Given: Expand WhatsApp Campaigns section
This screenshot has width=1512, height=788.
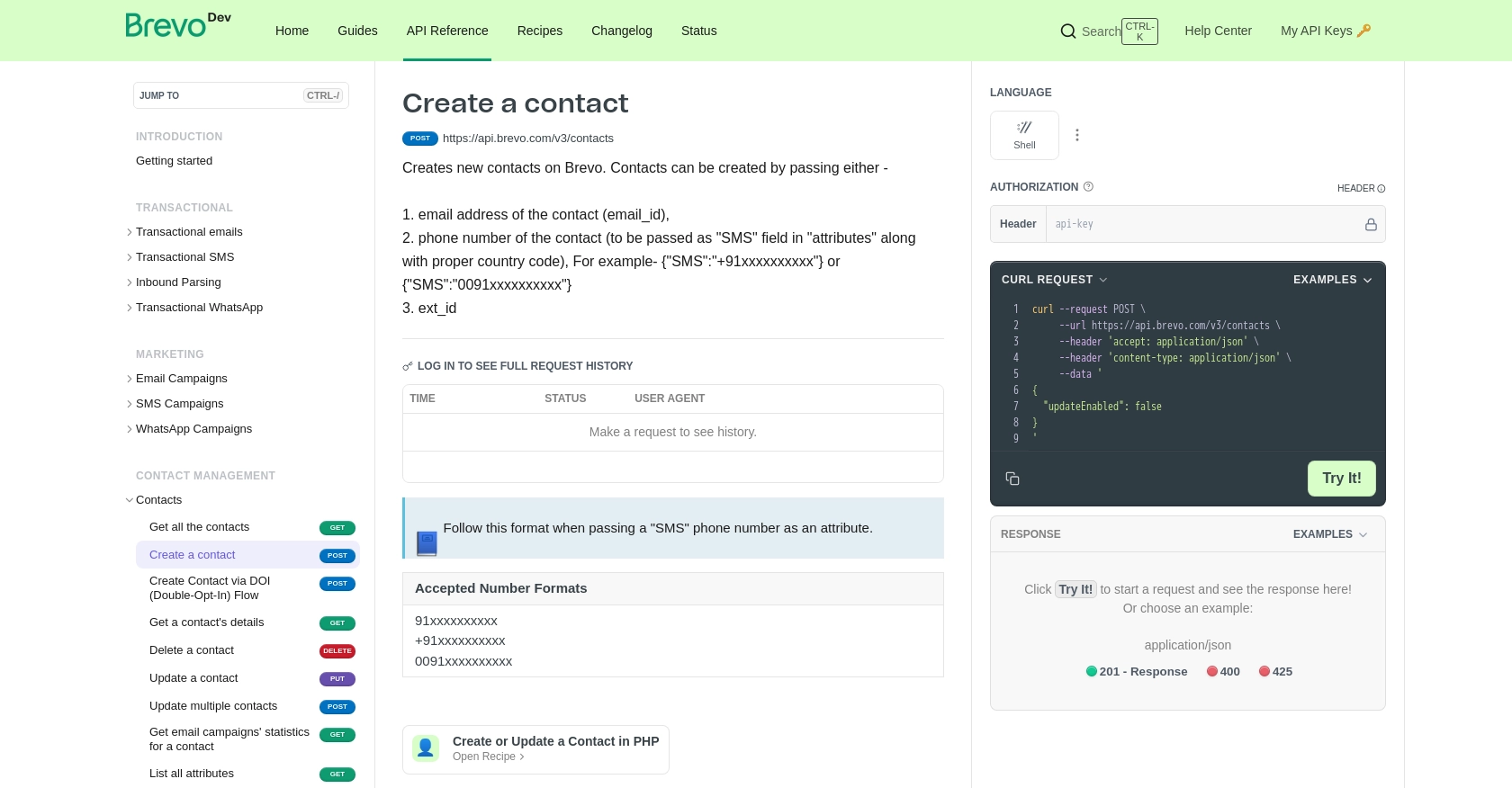Looking at the screenshot, I should coord(130,429).
